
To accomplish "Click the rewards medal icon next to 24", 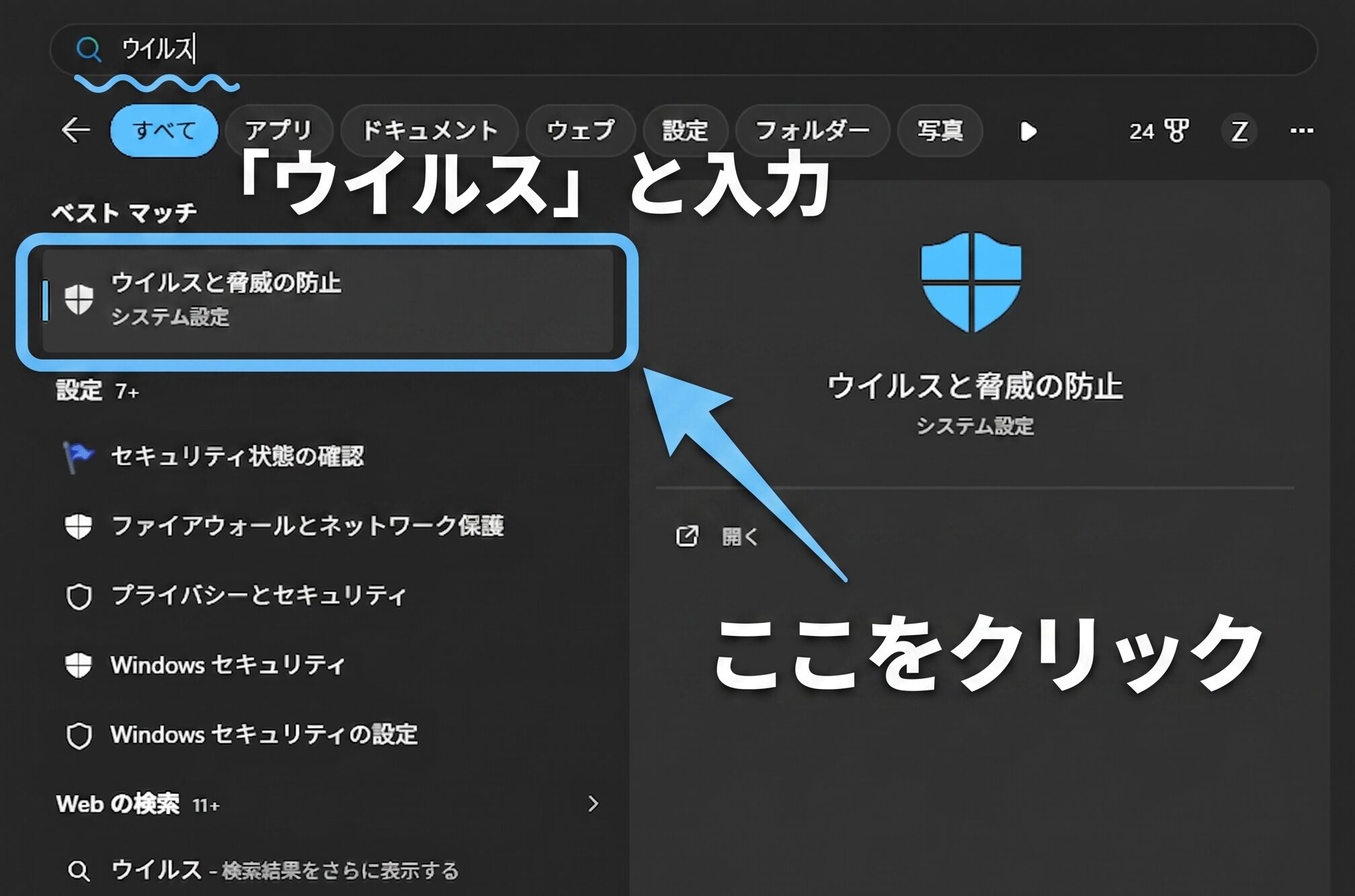I will click(1176, 130).
